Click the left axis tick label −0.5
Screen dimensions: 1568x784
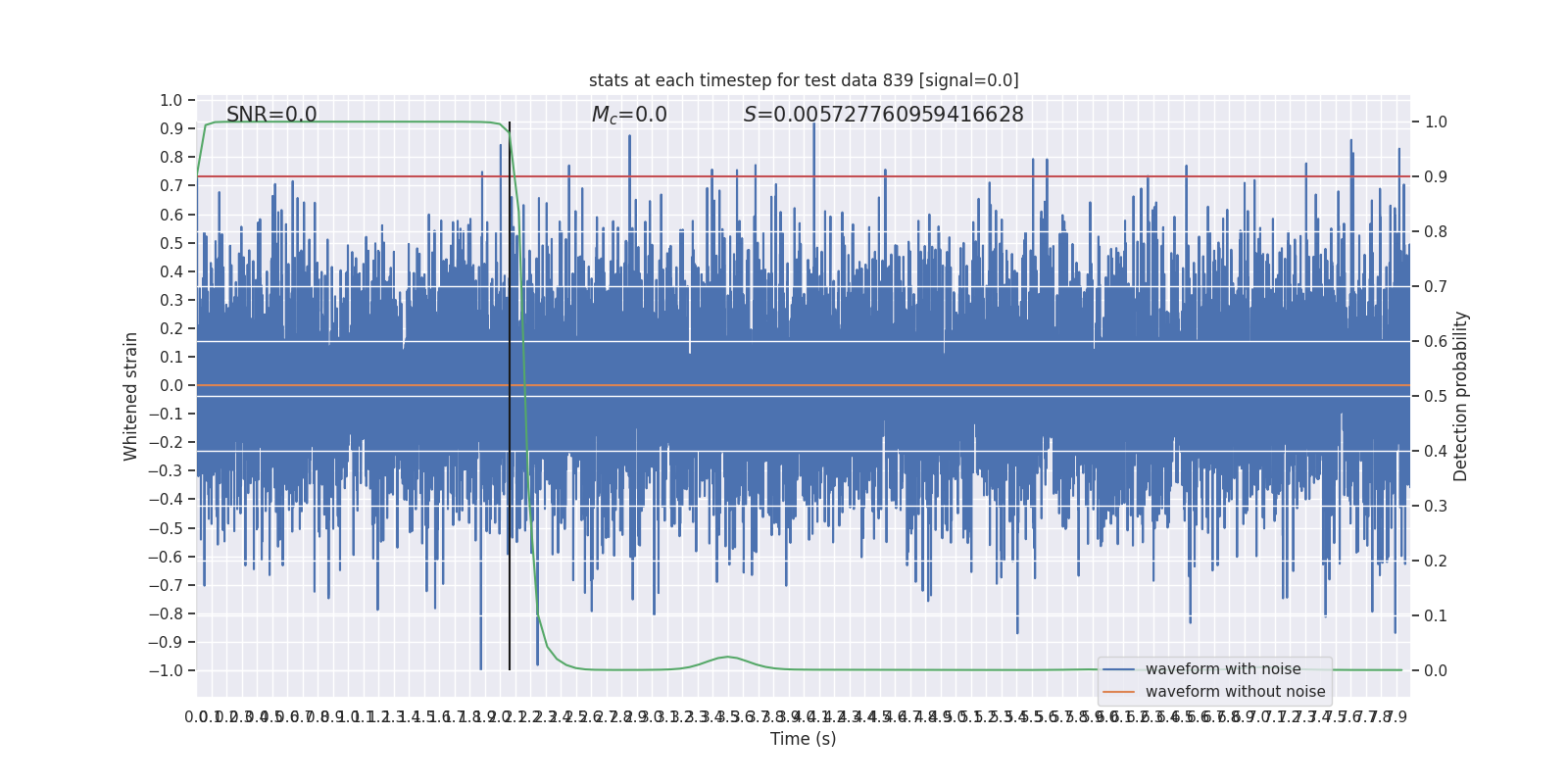point(166,528)
